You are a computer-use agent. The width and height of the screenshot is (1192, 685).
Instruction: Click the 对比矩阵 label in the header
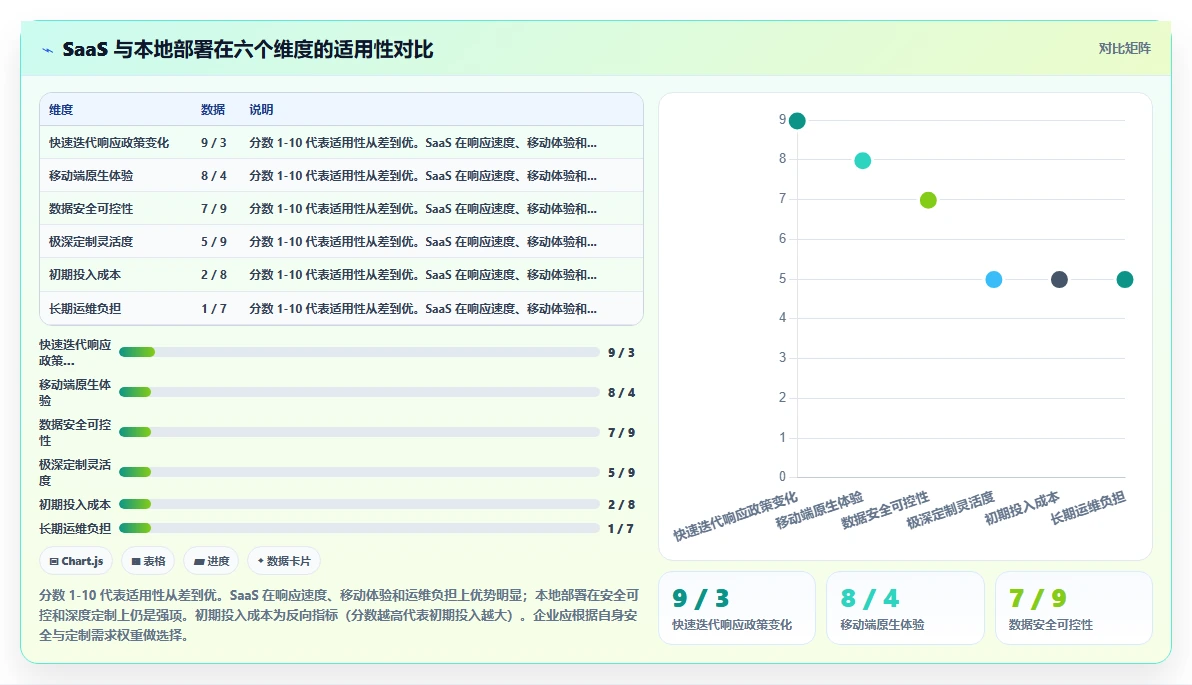pos(1124,49)
